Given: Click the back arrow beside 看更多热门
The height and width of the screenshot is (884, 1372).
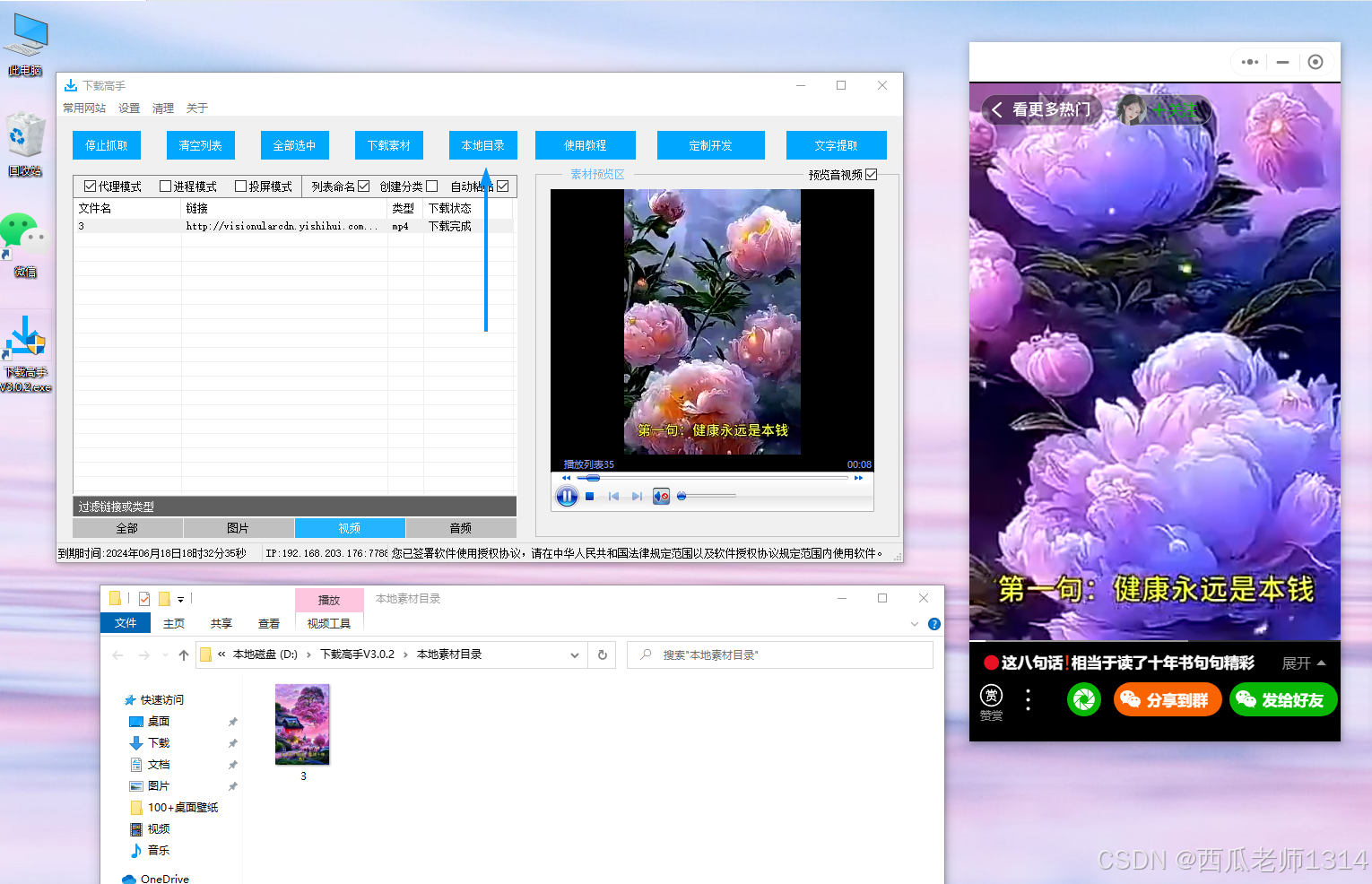Looking at the screenshot, I should (997, 109).
